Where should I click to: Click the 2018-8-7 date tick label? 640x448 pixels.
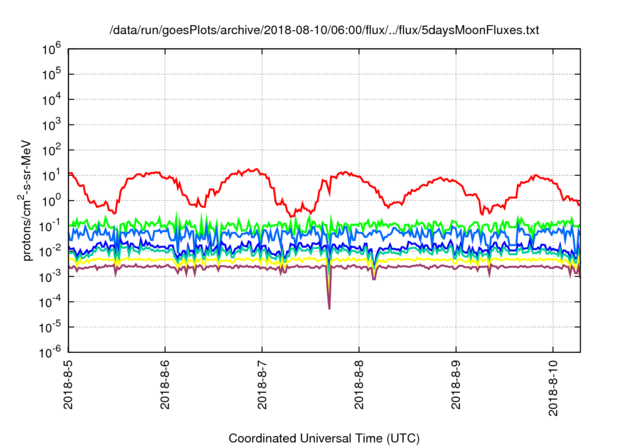pos(262,384)
